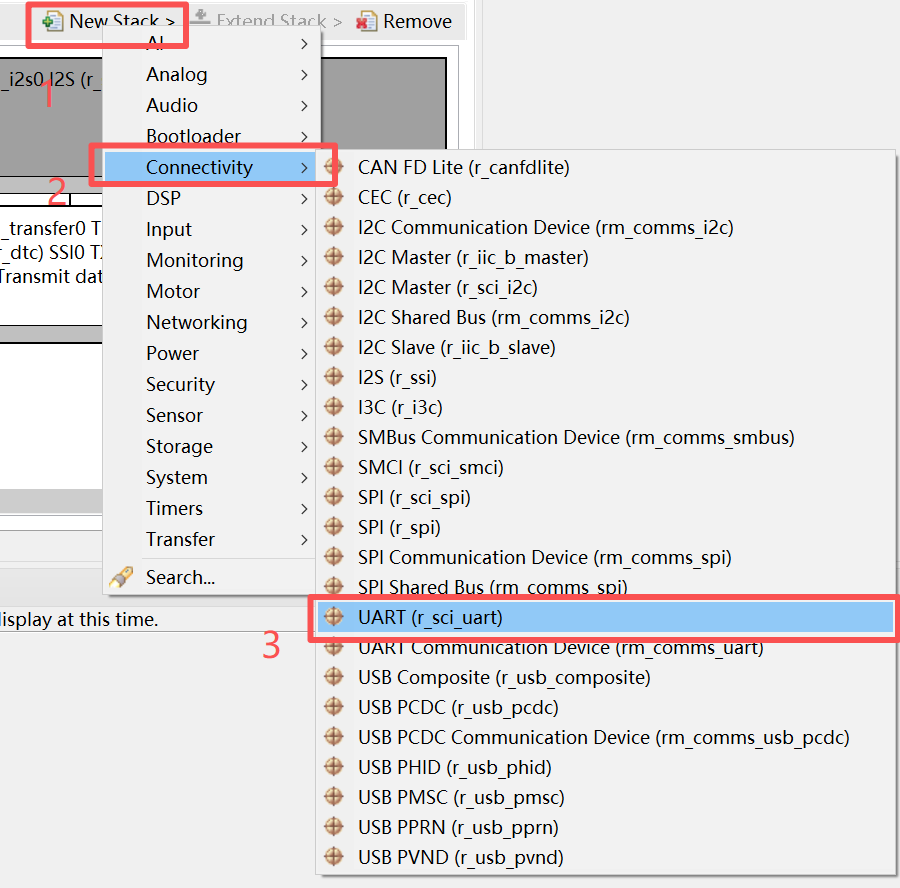Choose SPI (r_sci_spi) from the list

click(606, 497)
